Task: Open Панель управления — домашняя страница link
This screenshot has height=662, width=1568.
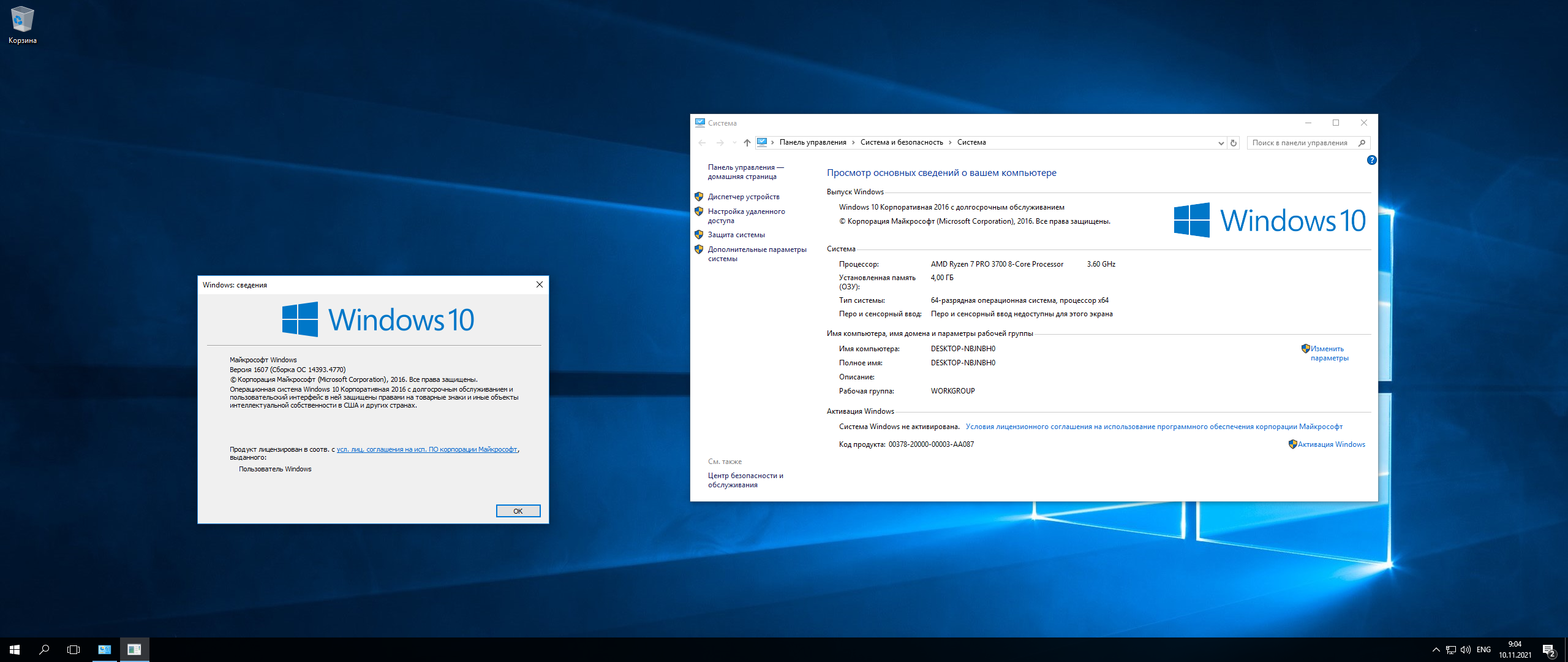Action: pos(745,172)
